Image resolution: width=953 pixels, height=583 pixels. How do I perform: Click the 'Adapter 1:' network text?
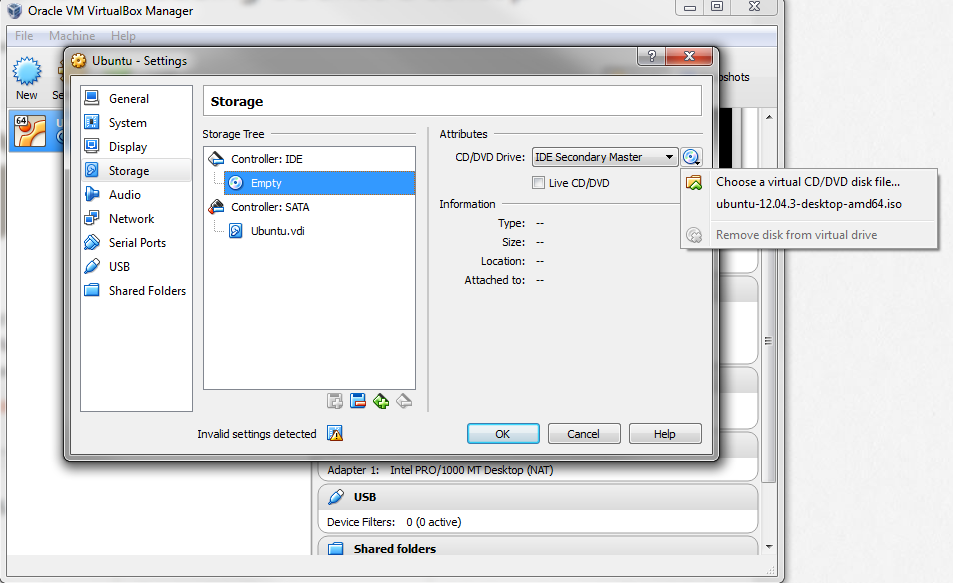353,470
